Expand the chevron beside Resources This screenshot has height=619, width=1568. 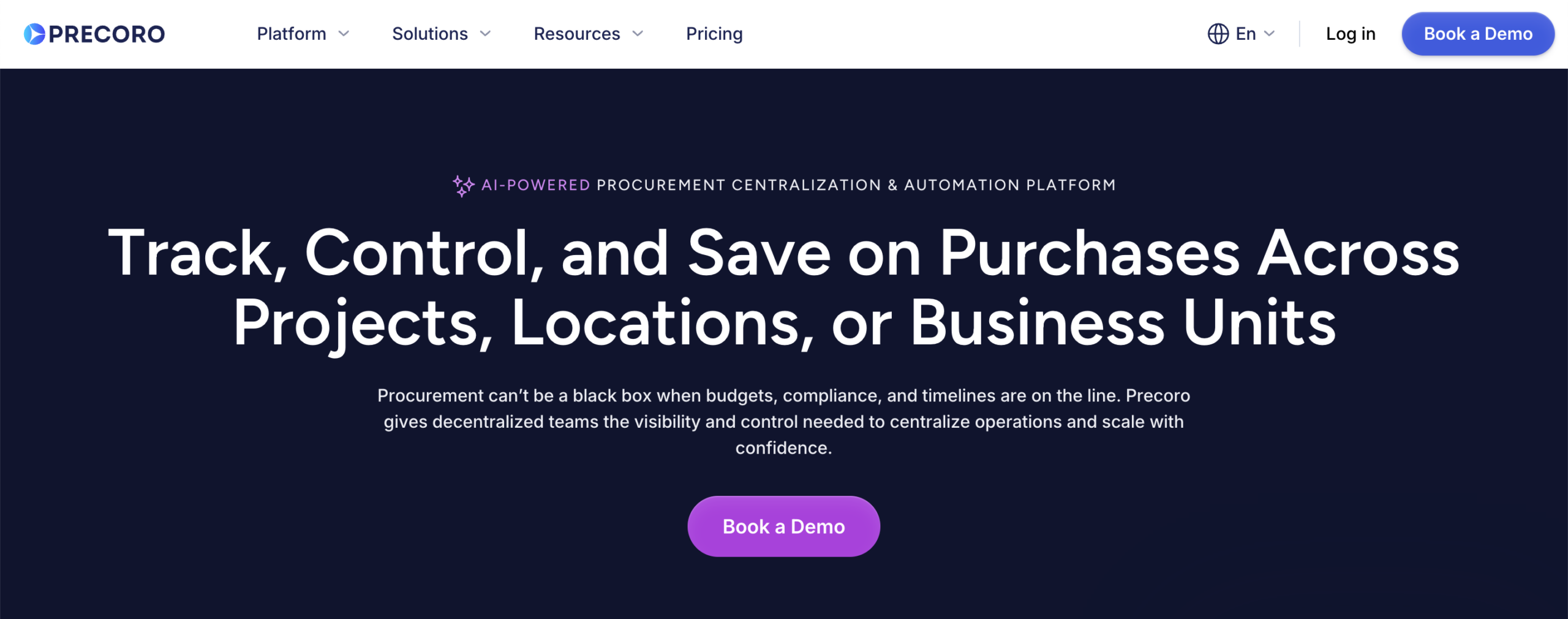pos(638,34)
